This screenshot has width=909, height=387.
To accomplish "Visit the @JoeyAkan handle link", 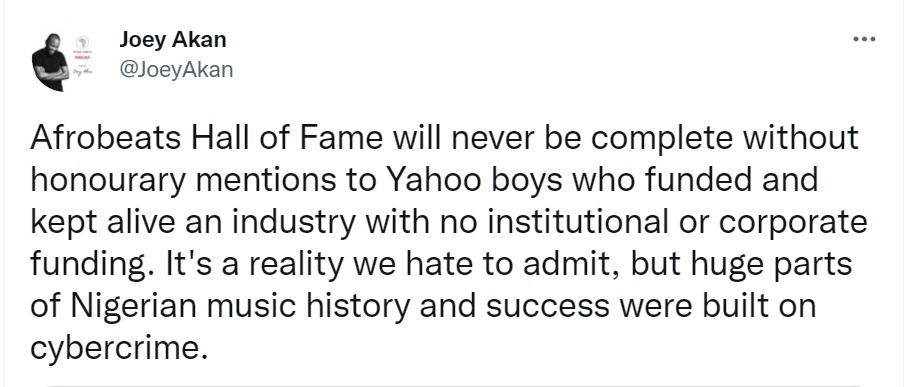I will (x=176, y=70).
